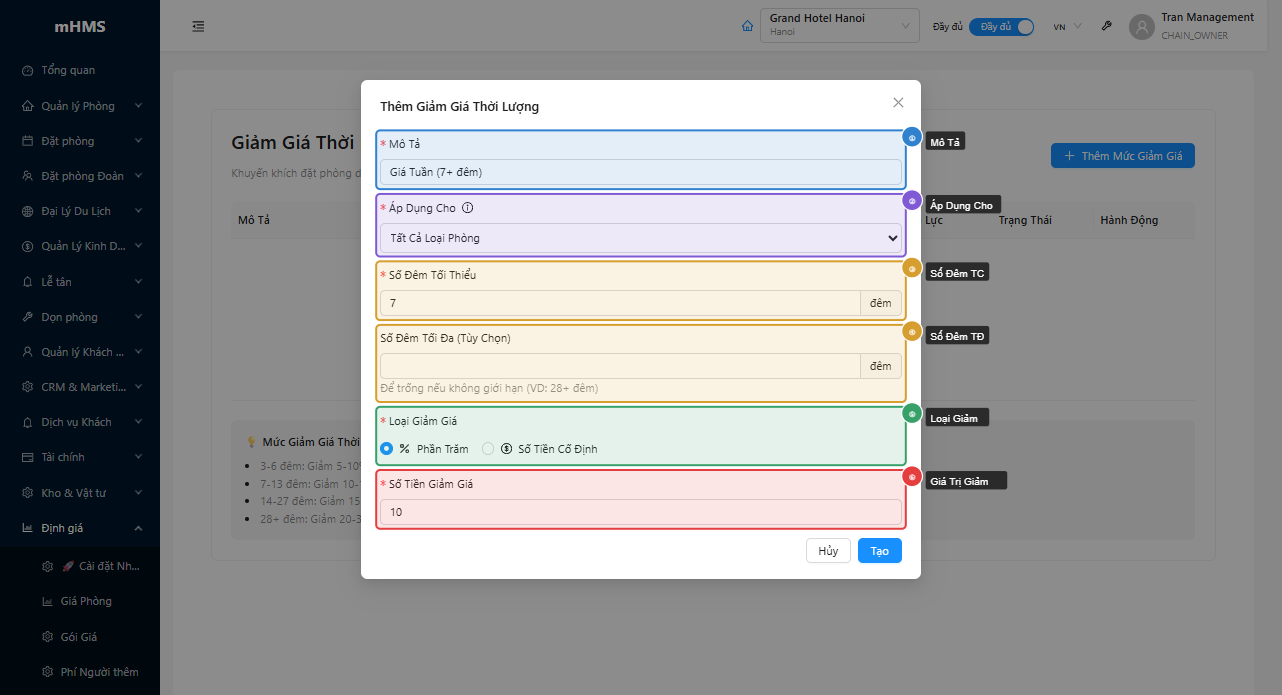Close the Thêm Giảm Giá Thời Lượng dialog
The height and width of the screenshot is (695, 1282).
coord(898,103)
